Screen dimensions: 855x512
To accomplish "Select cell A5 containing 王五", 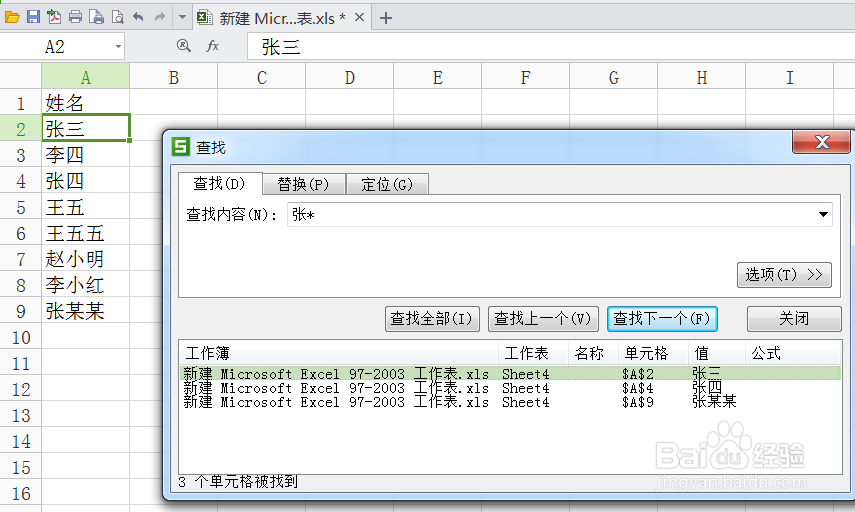I will [86, 207].
